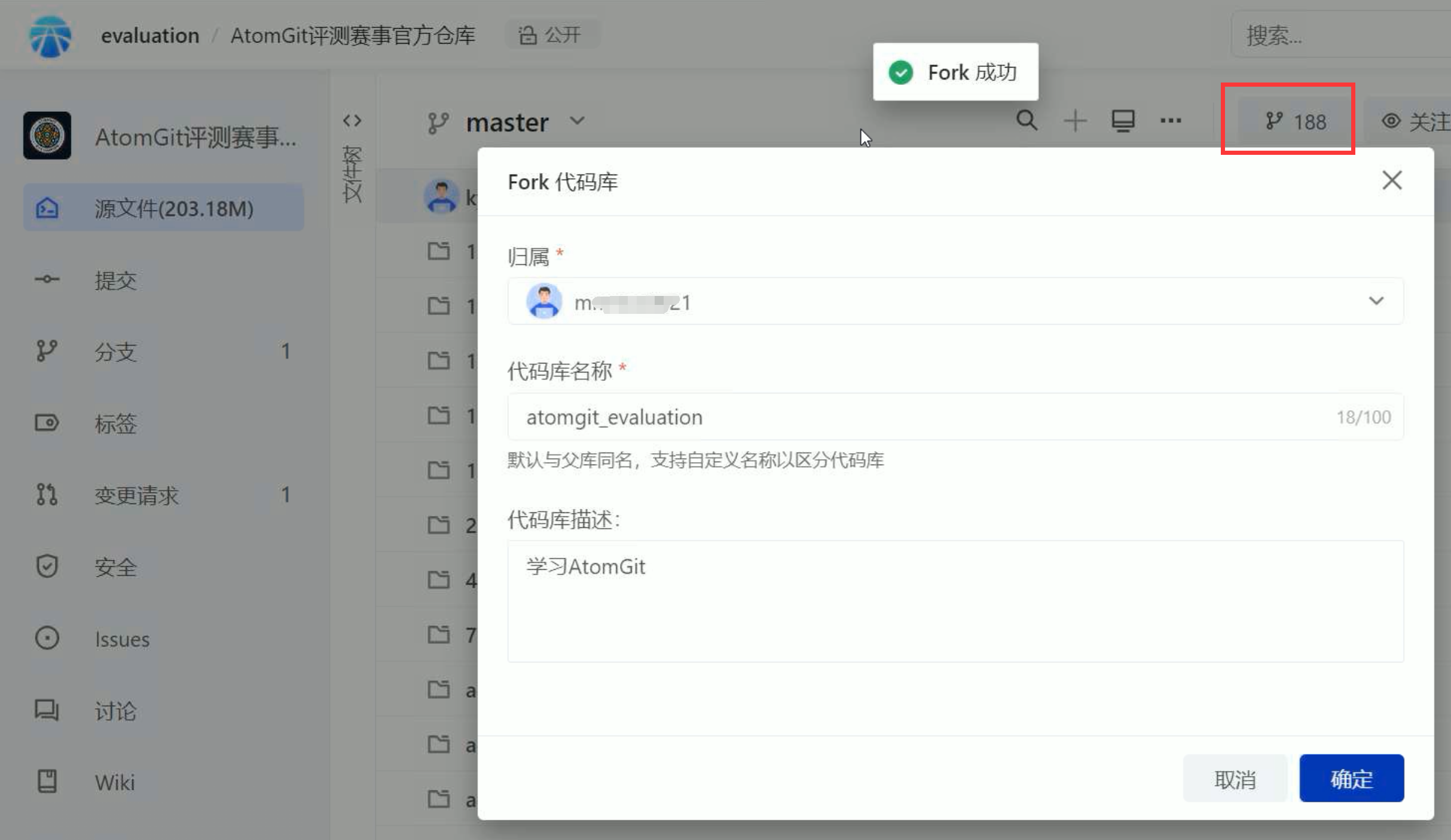This screenshot has width=1451, height=840.
Task: Open the 提交 (commits) section
Action: (x=115, y=280)
